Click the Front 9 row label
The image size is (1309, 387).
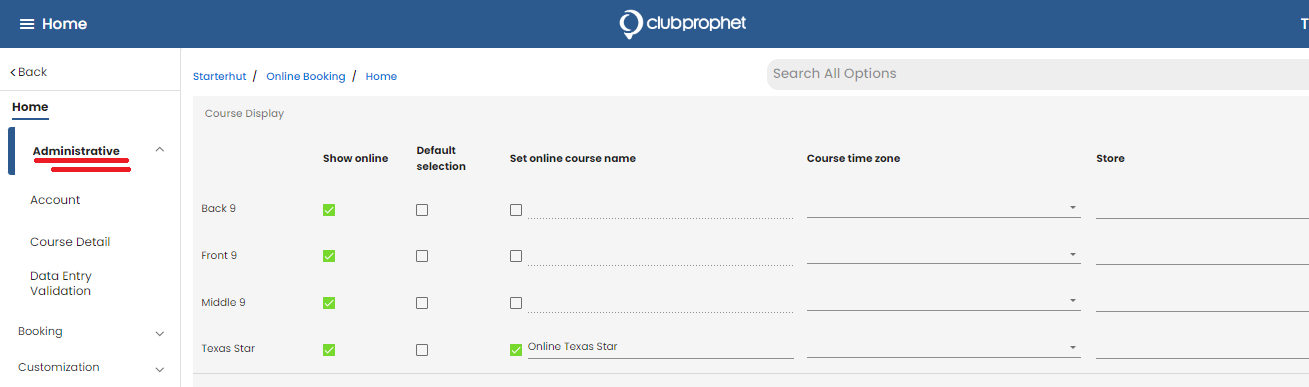tap(219, 256)
